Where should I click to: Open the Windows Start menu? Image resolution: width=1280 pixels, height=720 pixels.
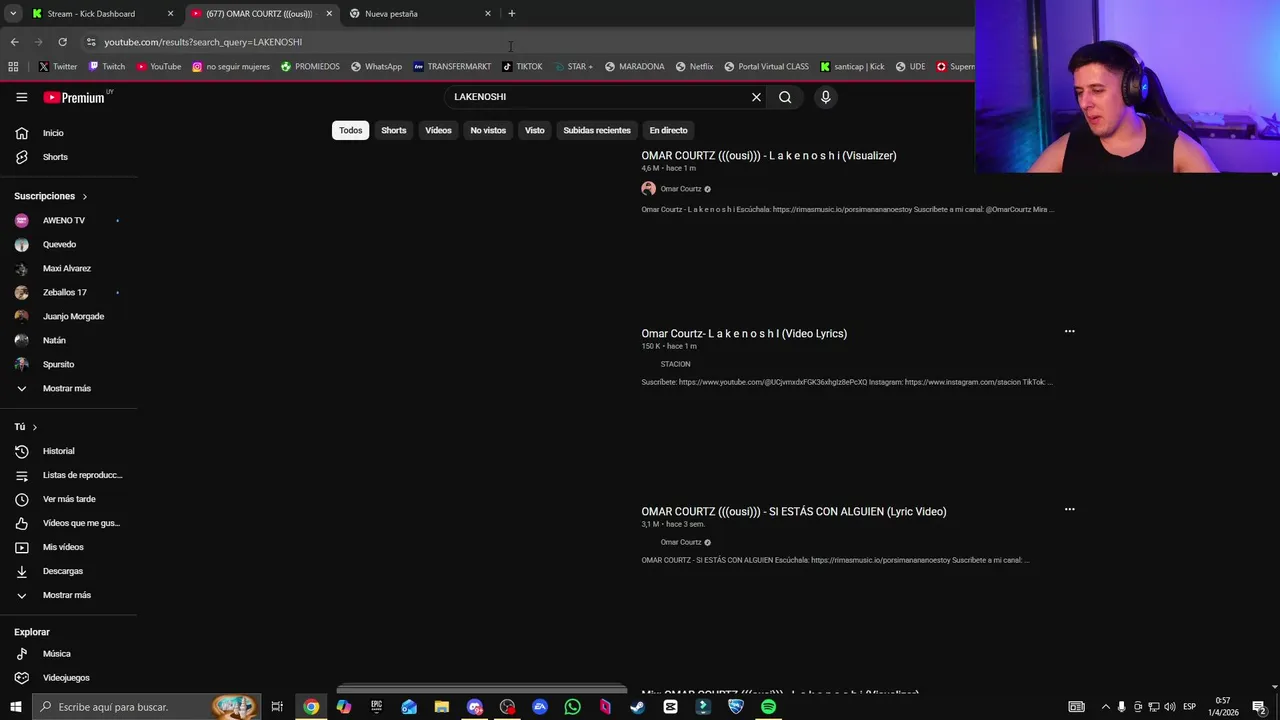pos(15,707)
